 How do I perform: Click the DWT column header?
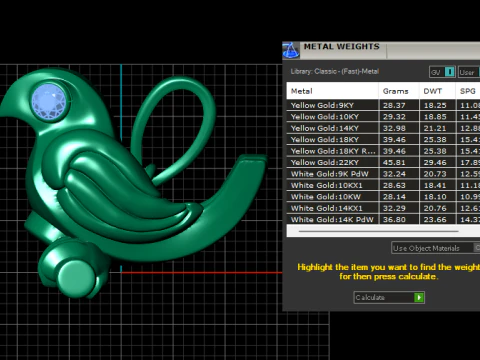click(x=437, y=91)
